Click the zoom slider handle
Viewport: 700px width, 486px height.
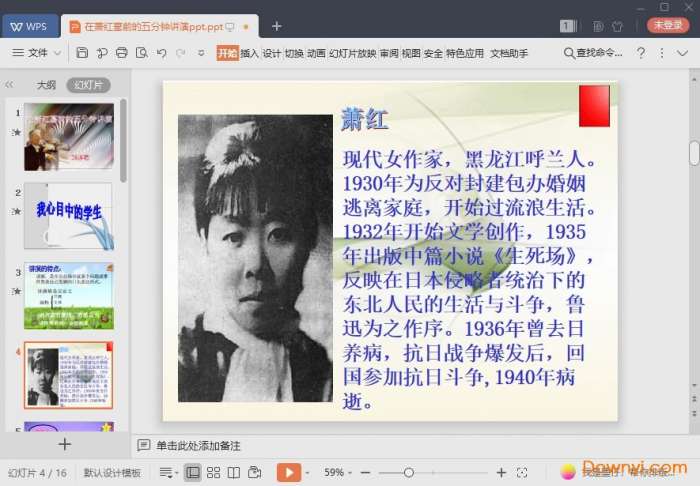click(409, 472)
